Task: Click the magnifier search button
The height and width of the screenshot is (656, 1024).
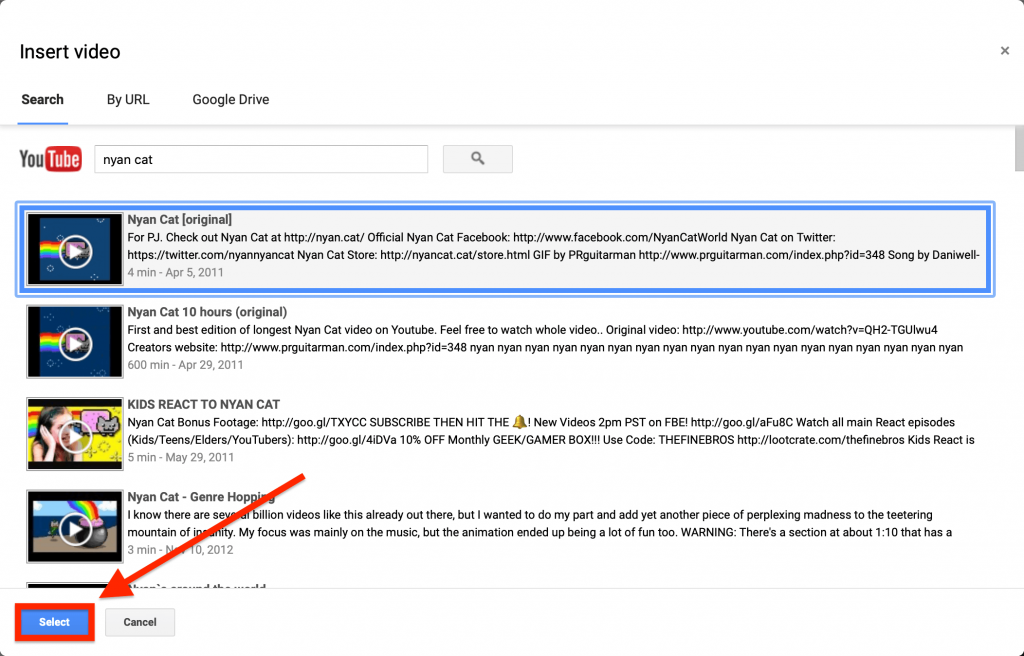Action: pyautogui.click(x=477, y=159)
